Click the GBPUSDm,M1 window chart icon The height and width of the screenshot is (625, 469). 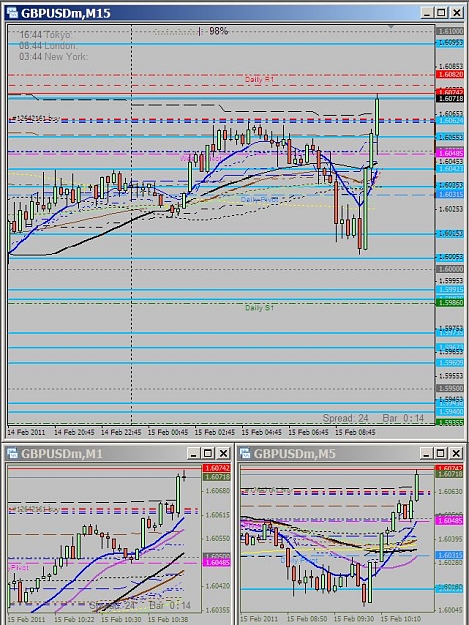[x=12, y=453]
